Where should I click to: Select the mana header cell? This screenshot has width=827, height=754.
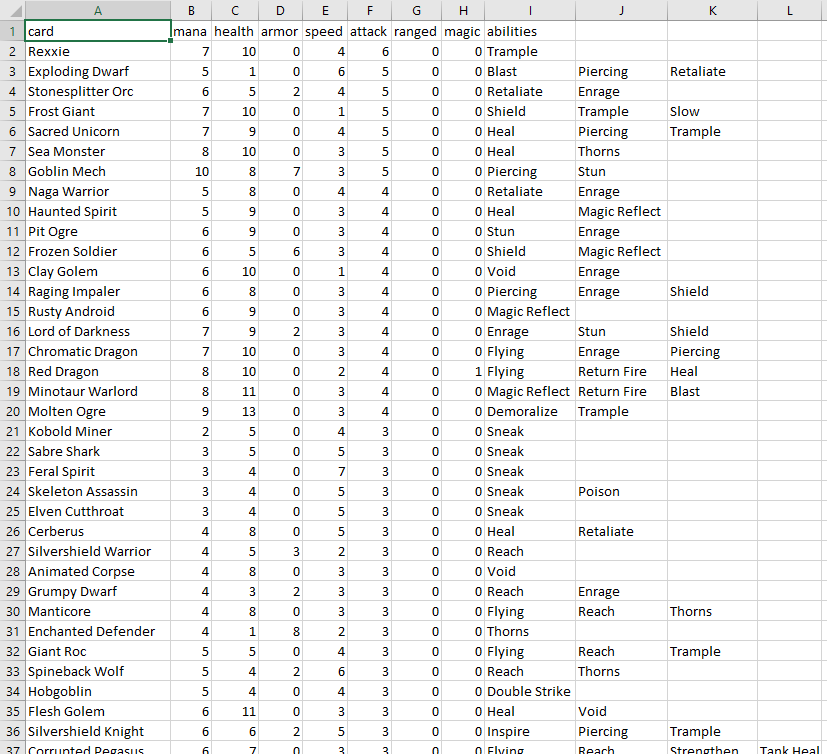[191, 32]
